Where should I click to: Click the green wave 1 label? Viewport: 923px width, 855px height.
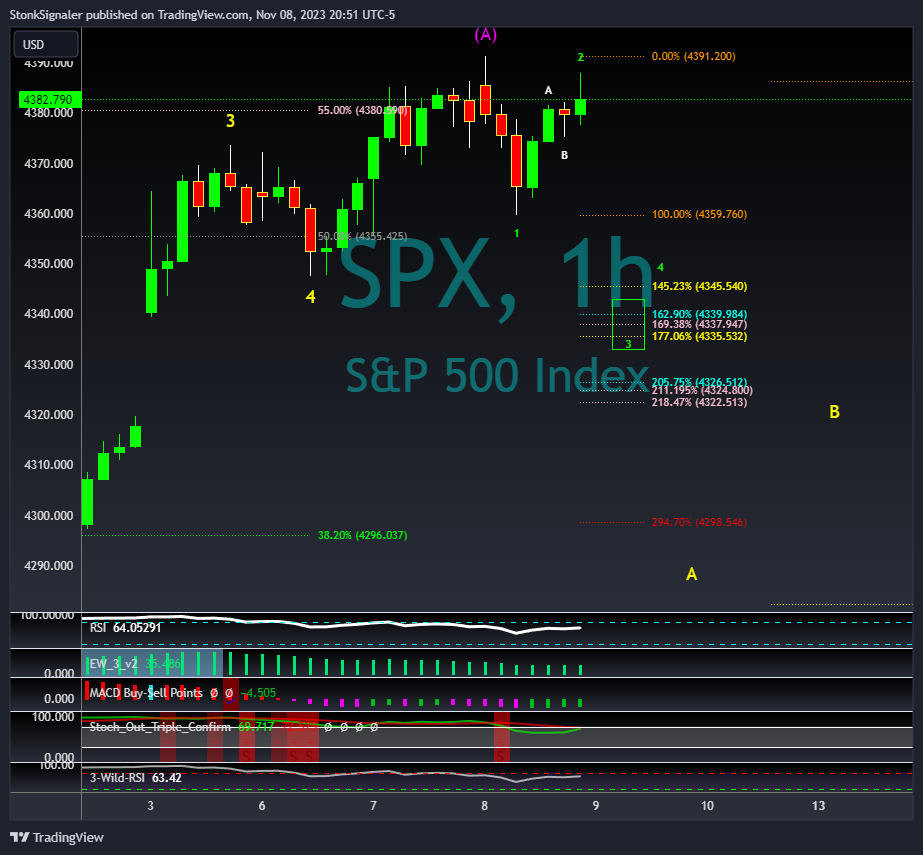click(x=516, y=233)
